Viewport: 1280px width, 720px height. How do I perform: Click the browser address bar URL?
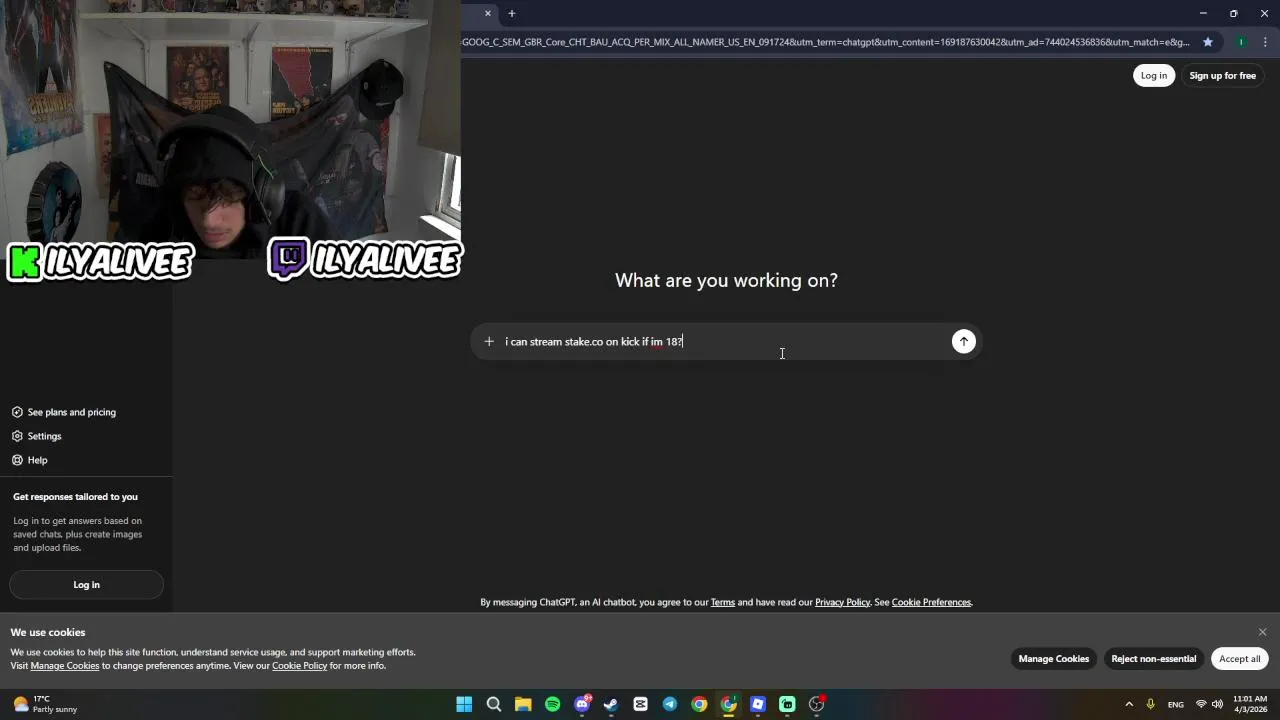pos(826,42)
